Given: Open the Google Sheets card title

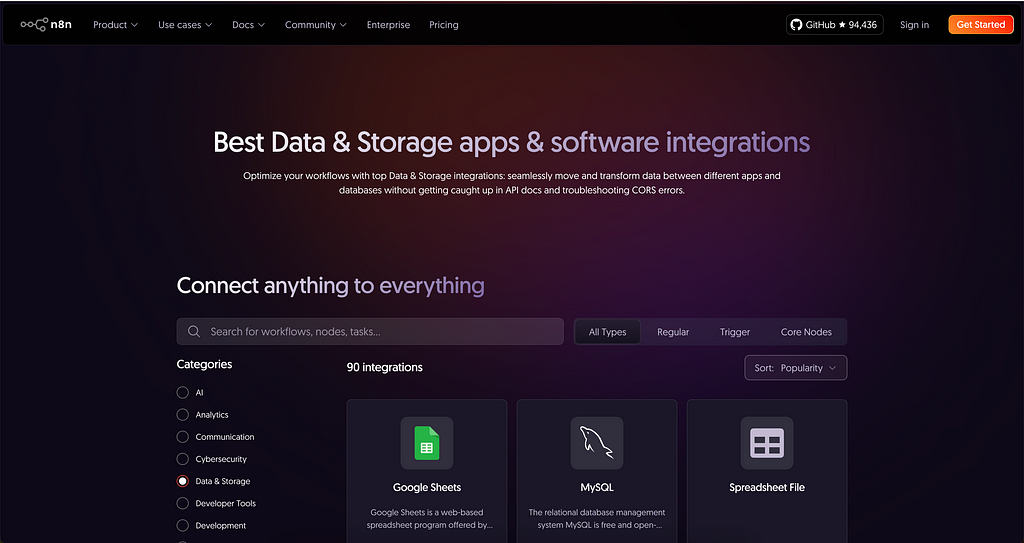Looking at the screenshot, I should click(x=427, y=487).
